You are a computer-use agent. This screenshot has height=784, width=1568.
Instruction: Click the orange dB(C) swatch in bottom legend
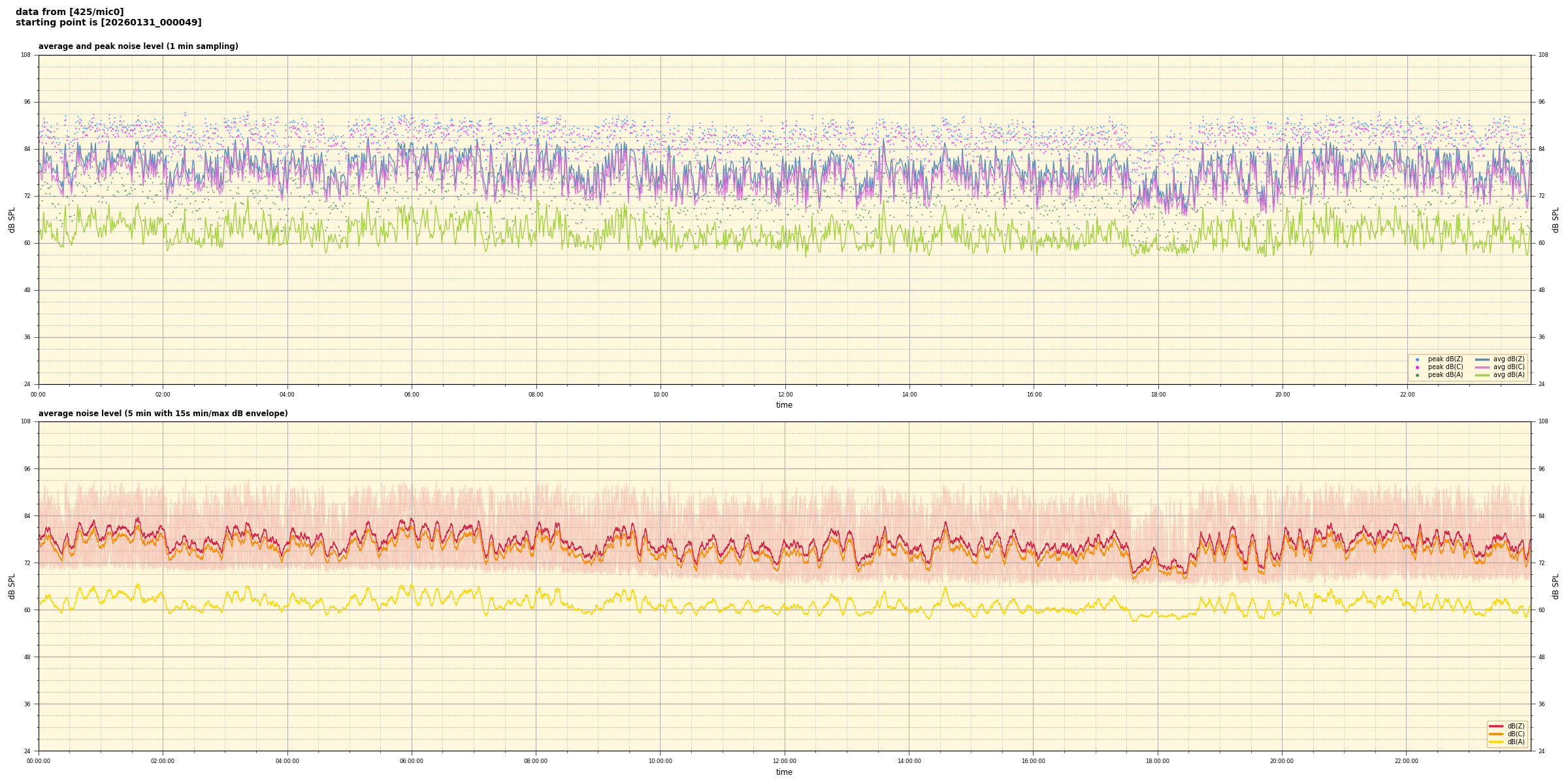pos(1496,734)
